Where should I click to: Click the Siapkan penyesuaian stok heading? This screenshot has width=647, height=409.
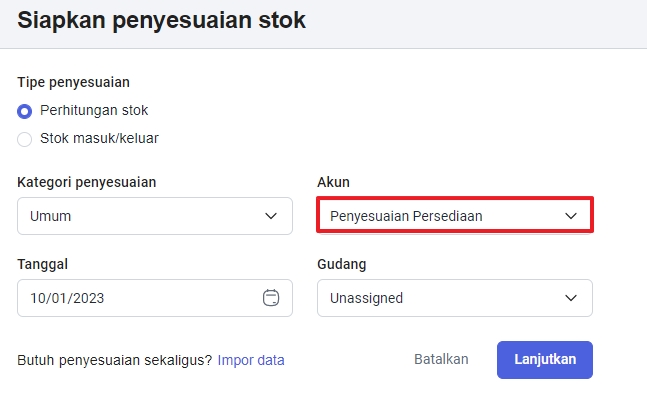pyautogui.click(x=162, y=19)
